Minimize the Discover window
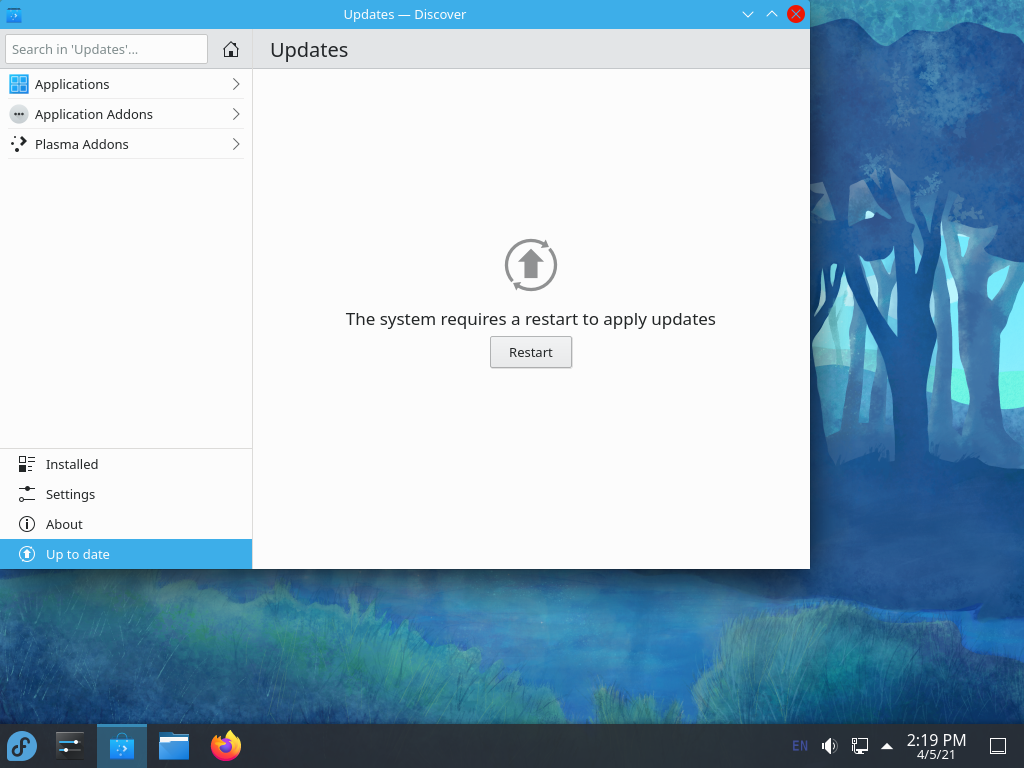The width and height of the screenshot is (1024, 768). 748,14
